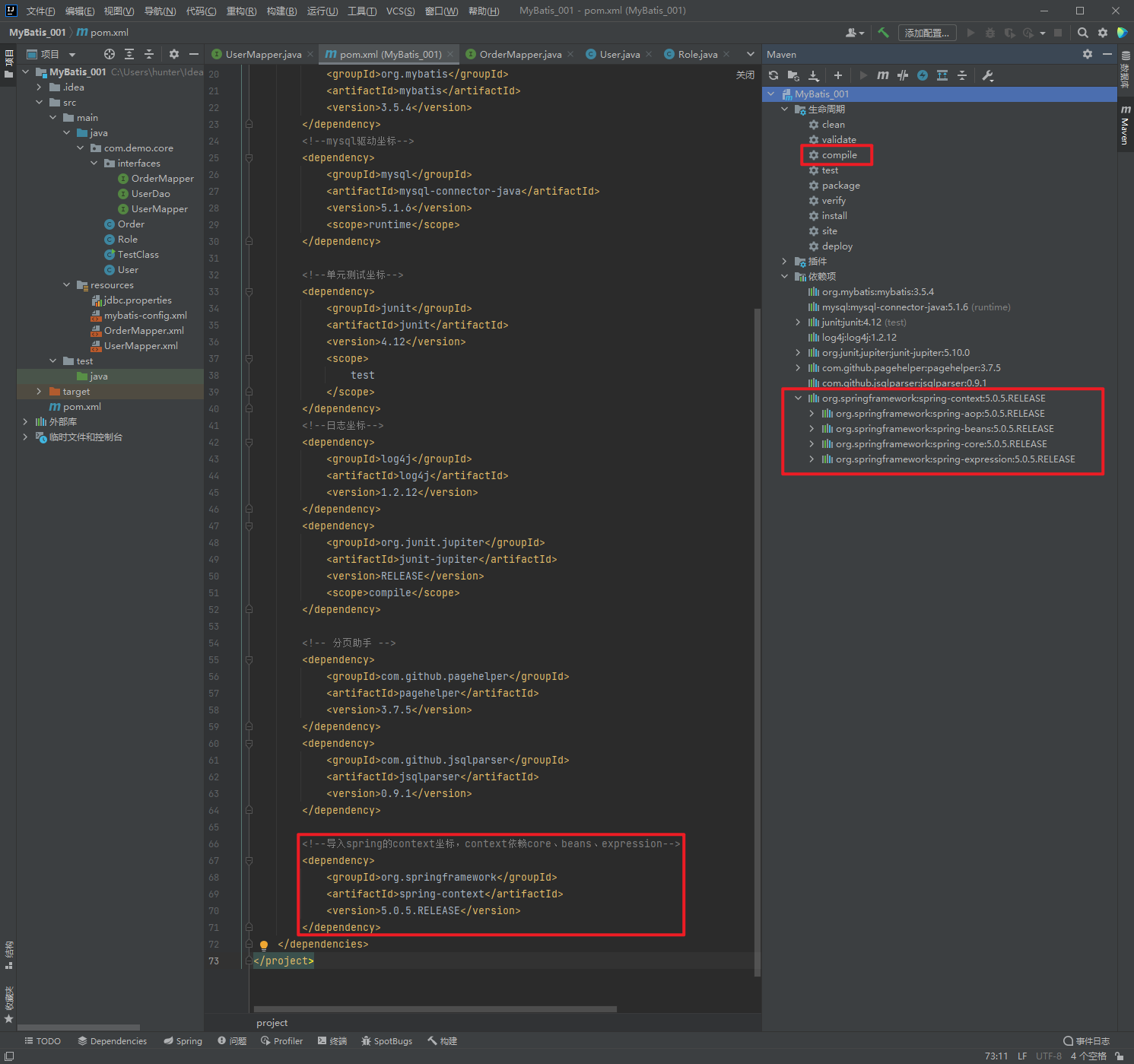Click the 添加配置... Add Configuration button

coord(926,33)
